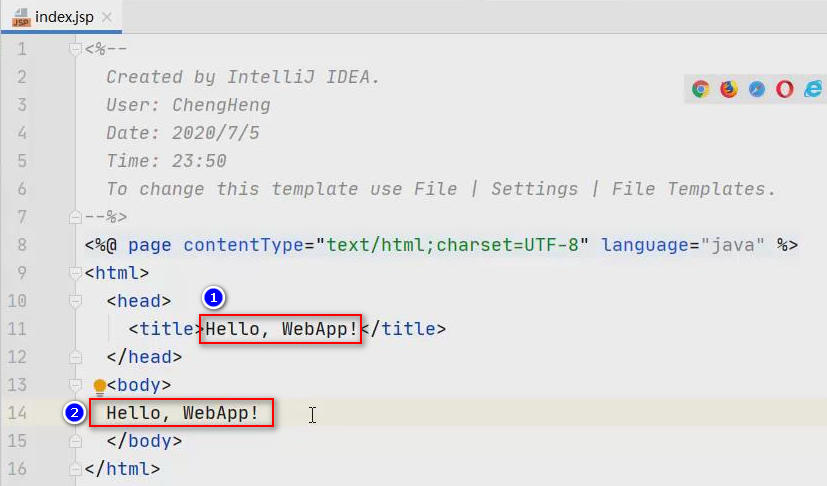The width and height of the screenshot is (827, 486).
Task: Collapse the head tag fold at line 10
Action: pyautogui.click(x=74, y=301)
